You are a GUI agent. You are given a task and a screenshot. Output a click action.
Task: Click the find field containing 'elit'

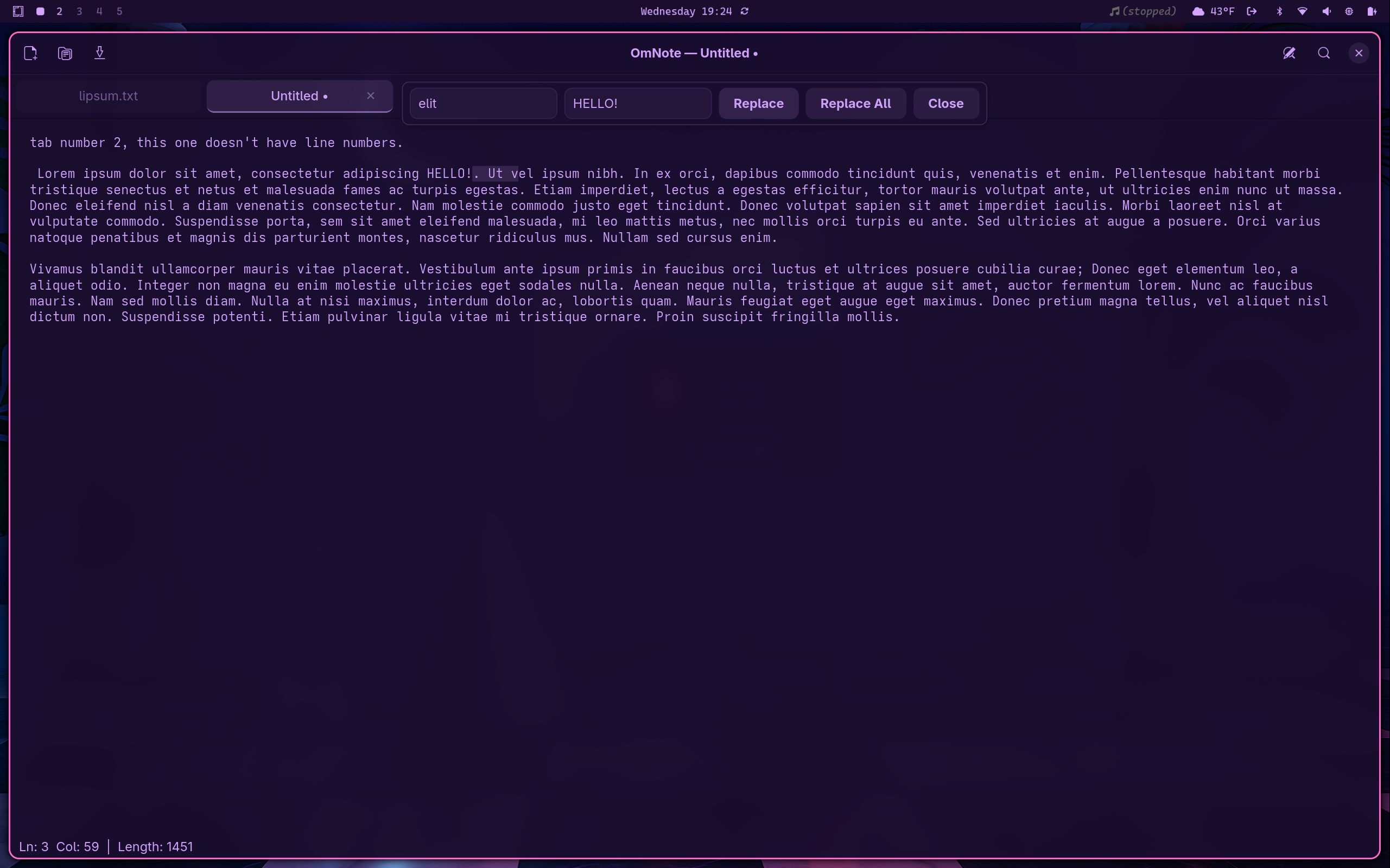[483, 103]
